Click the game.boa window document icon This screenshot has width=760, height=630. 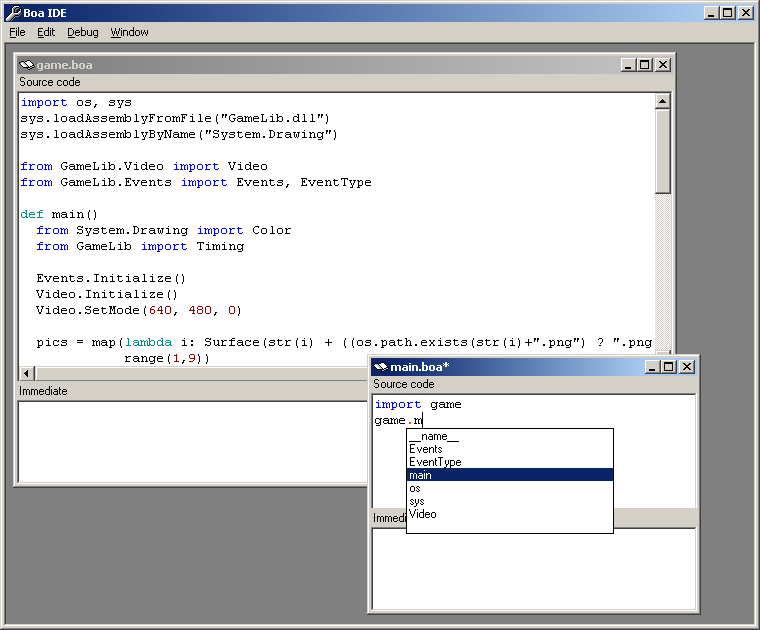tap(26, 65)
